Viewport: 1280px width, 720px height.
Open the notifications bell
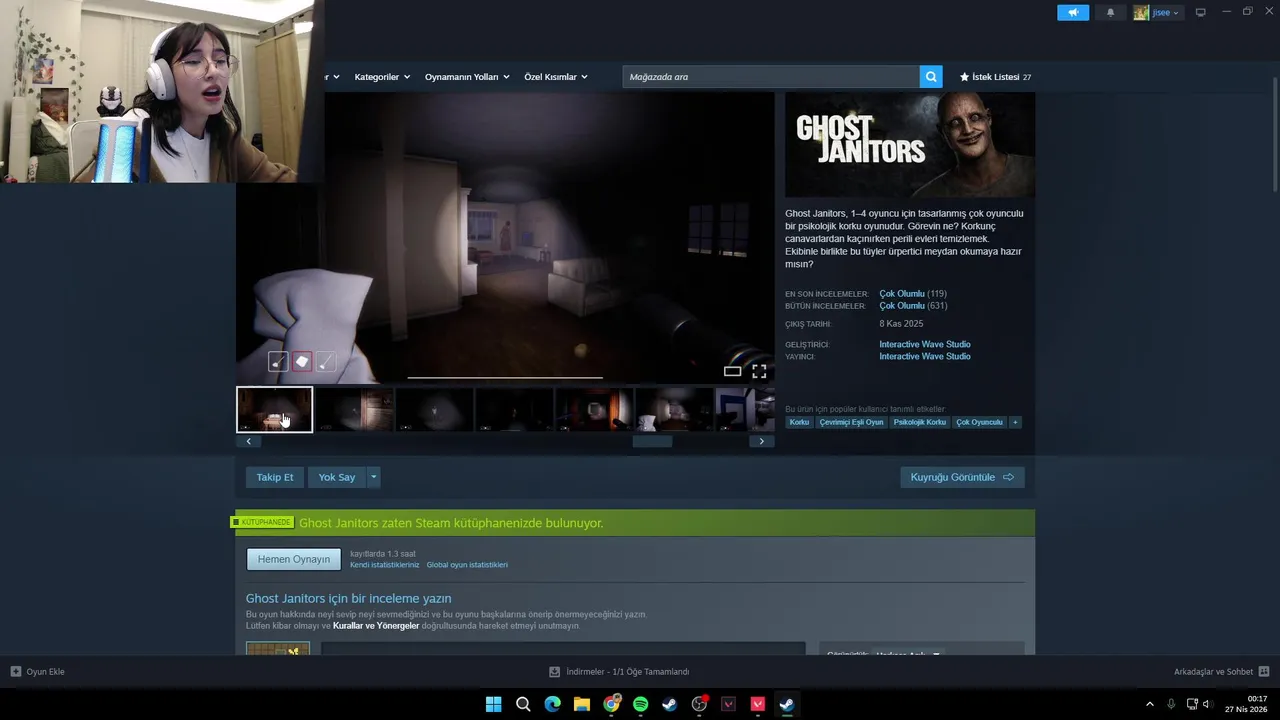[1110, 13]
